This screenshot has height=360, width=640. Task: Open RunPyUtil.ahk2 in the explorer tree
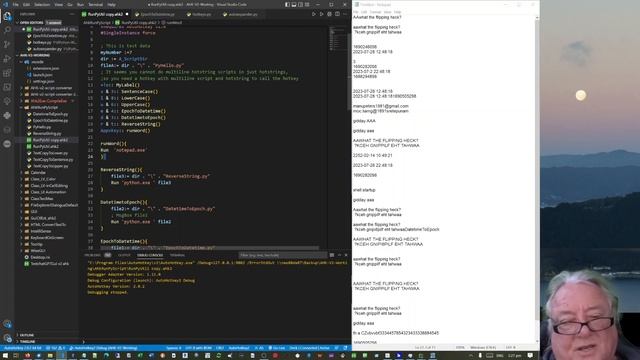click(46, 147)
